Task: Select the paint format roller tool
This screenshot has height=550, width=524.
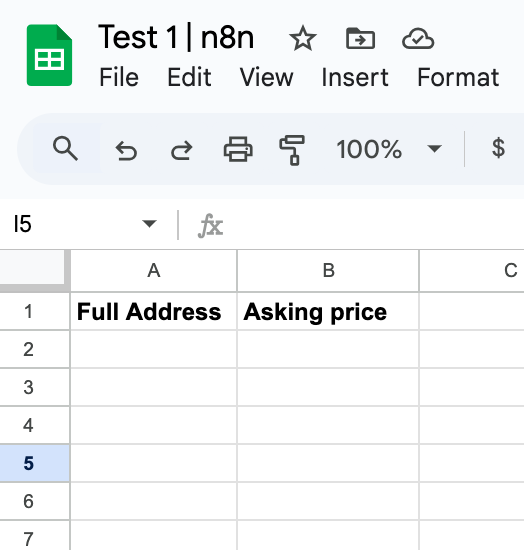Action: click(292, 150)
